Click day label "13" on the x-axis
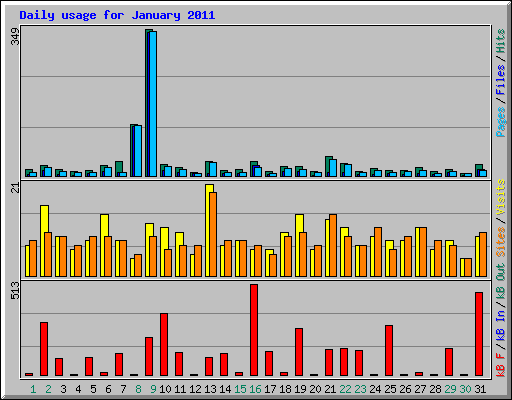Image resolution: width=512 pixels, height=400 pixels. point(210,389)
